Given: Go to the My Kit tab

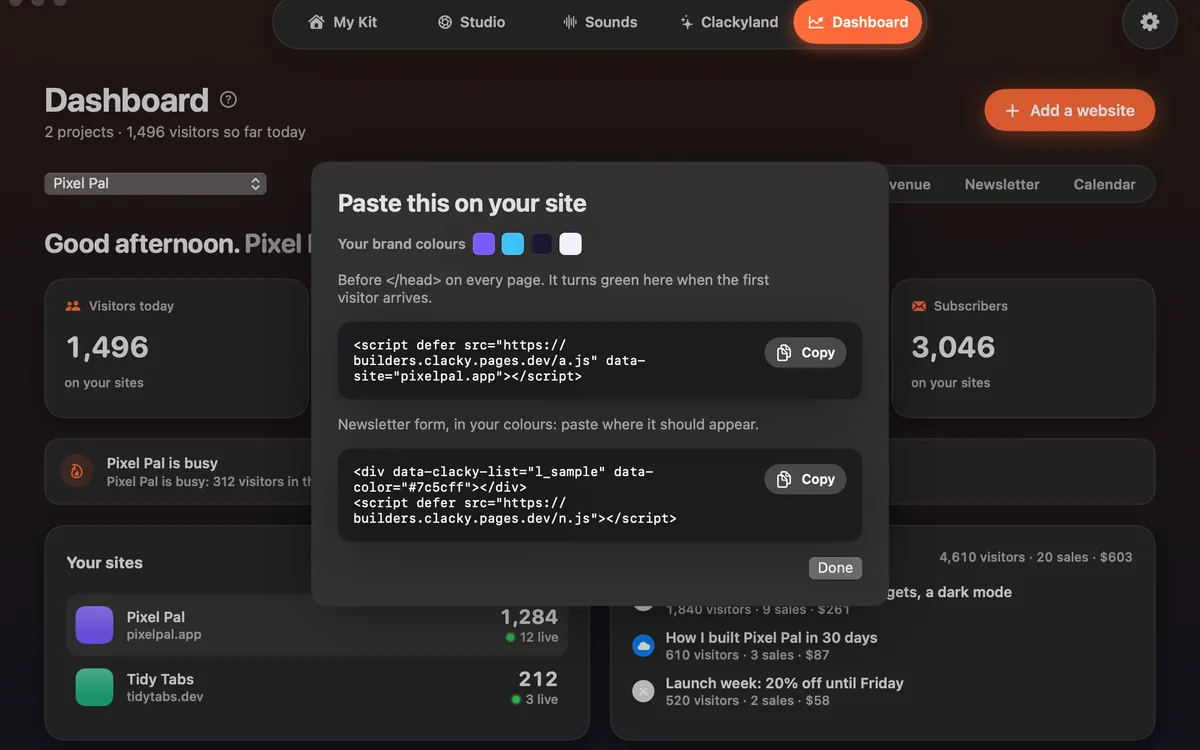Looking at the screenshot, I should (x=343, y=22).
